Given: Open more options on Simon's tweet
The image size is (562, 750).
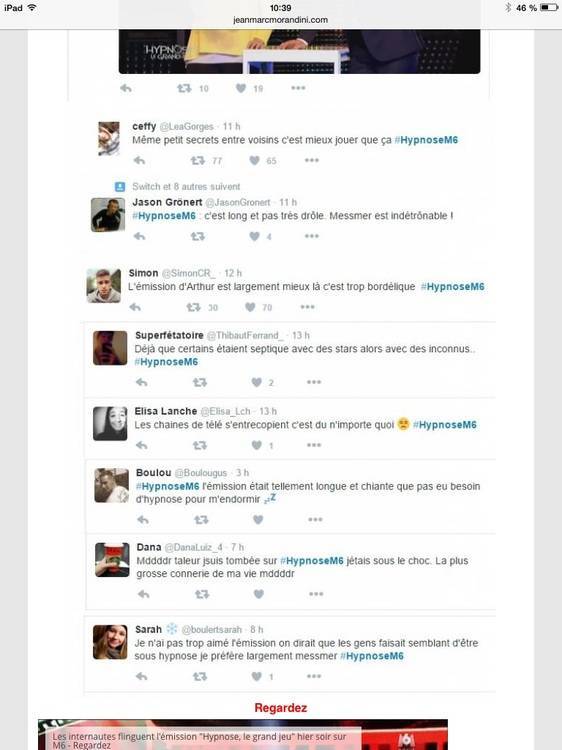Looking at the screenshot, I should point(308,307).
